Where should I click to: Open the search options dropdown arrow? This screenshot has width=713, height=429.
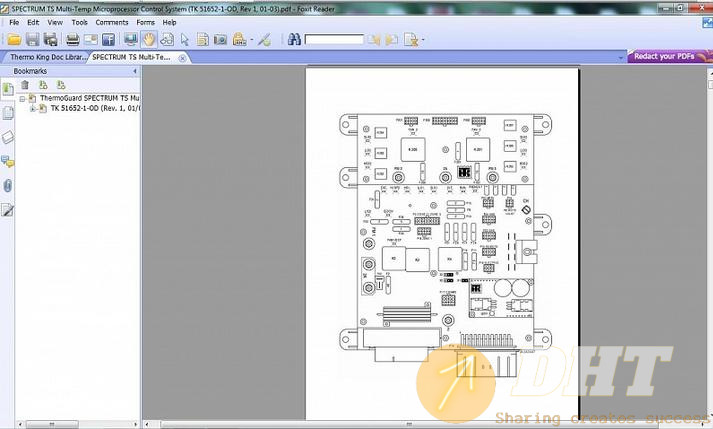(x=423, y=40)
